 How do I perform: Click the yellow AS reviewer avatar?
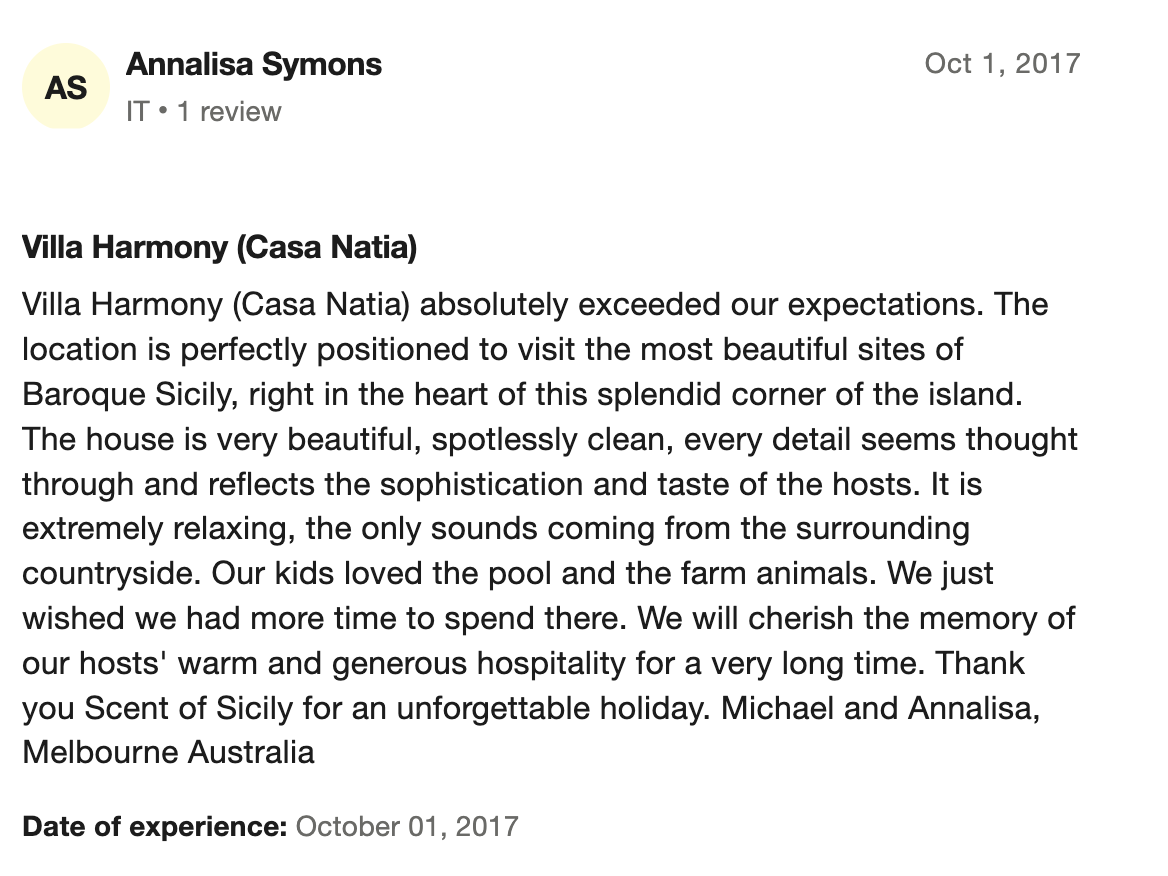click(x=66, y=87)
